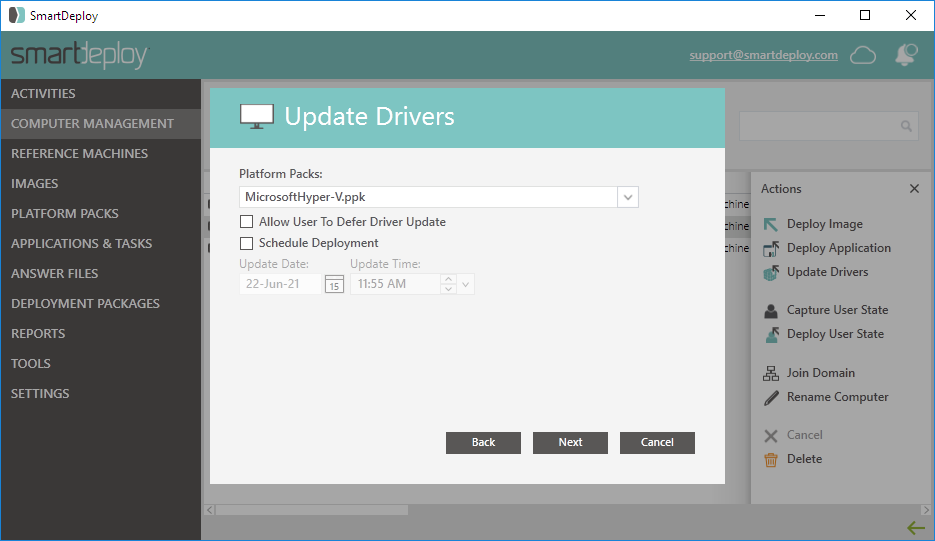Click Capture User State action label
935x541 pixels.
tap(837, 310)
